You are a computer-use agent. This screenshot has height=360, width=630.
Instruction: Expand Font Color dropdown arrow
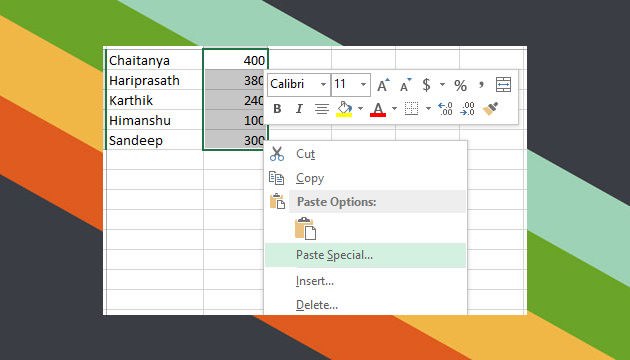(394, 108)
